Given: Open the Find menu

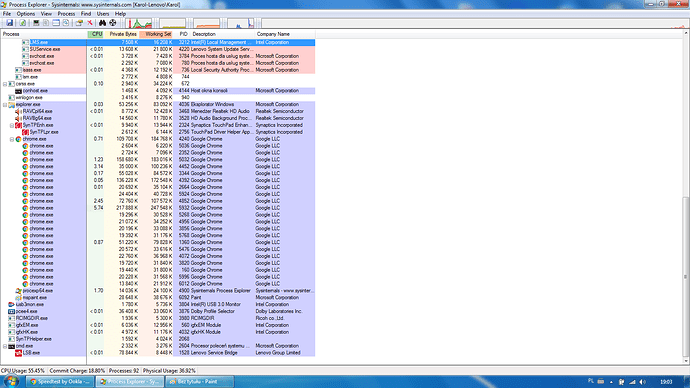Looking at the screenshot, I should click(x=85, y=14).
